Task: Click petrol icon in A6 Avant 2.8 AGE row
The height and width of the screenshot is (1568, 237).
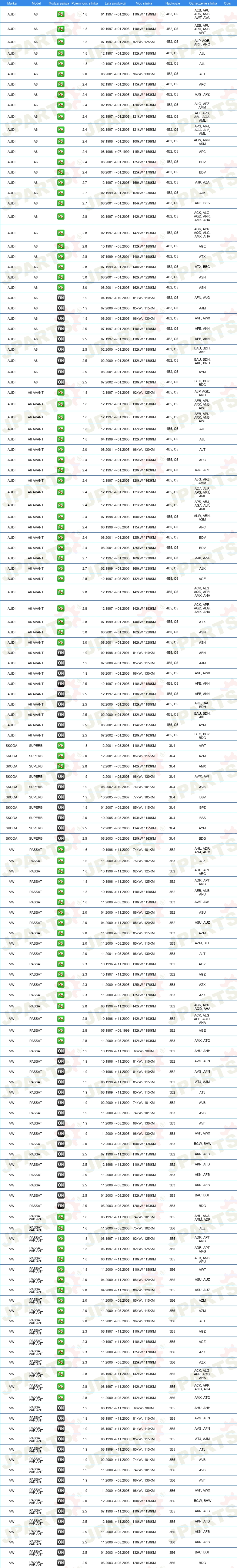Action: pyautogui.click(x=61, y=579)
